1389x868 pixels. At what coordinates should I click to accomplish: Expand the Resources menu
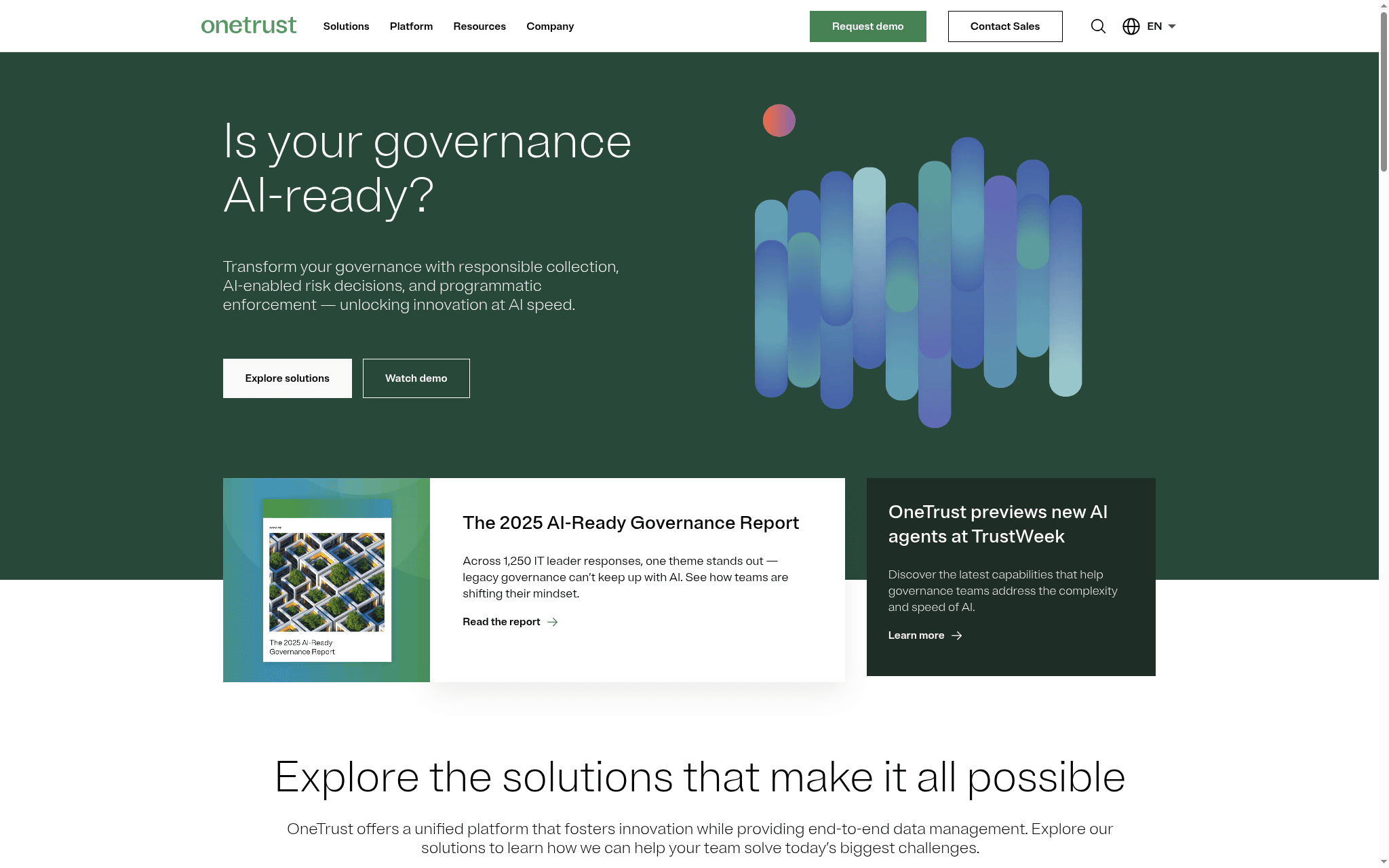(480, 26)
